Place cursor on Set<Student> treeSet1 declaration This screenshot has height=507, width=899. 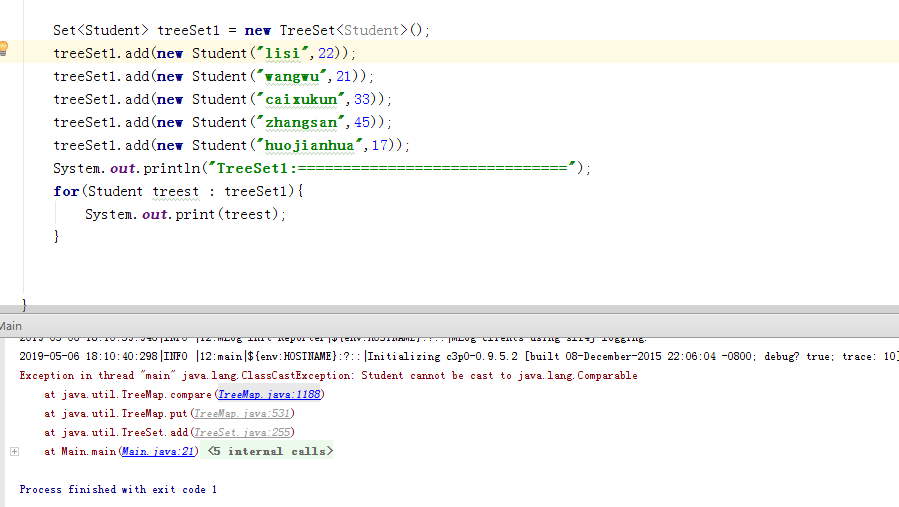point(241,30)
